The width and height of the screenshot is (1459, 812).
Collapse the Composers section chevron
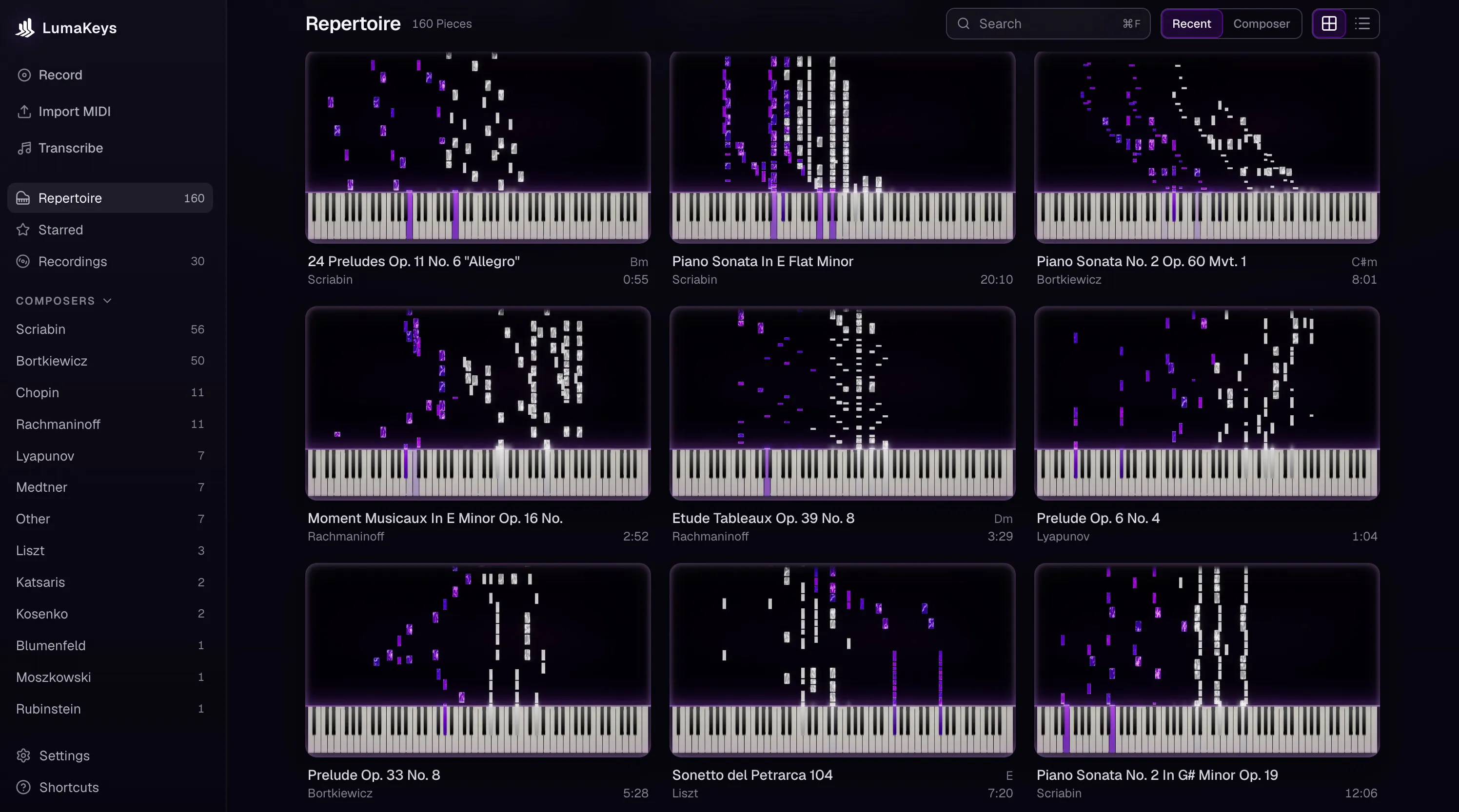point(108,301)
